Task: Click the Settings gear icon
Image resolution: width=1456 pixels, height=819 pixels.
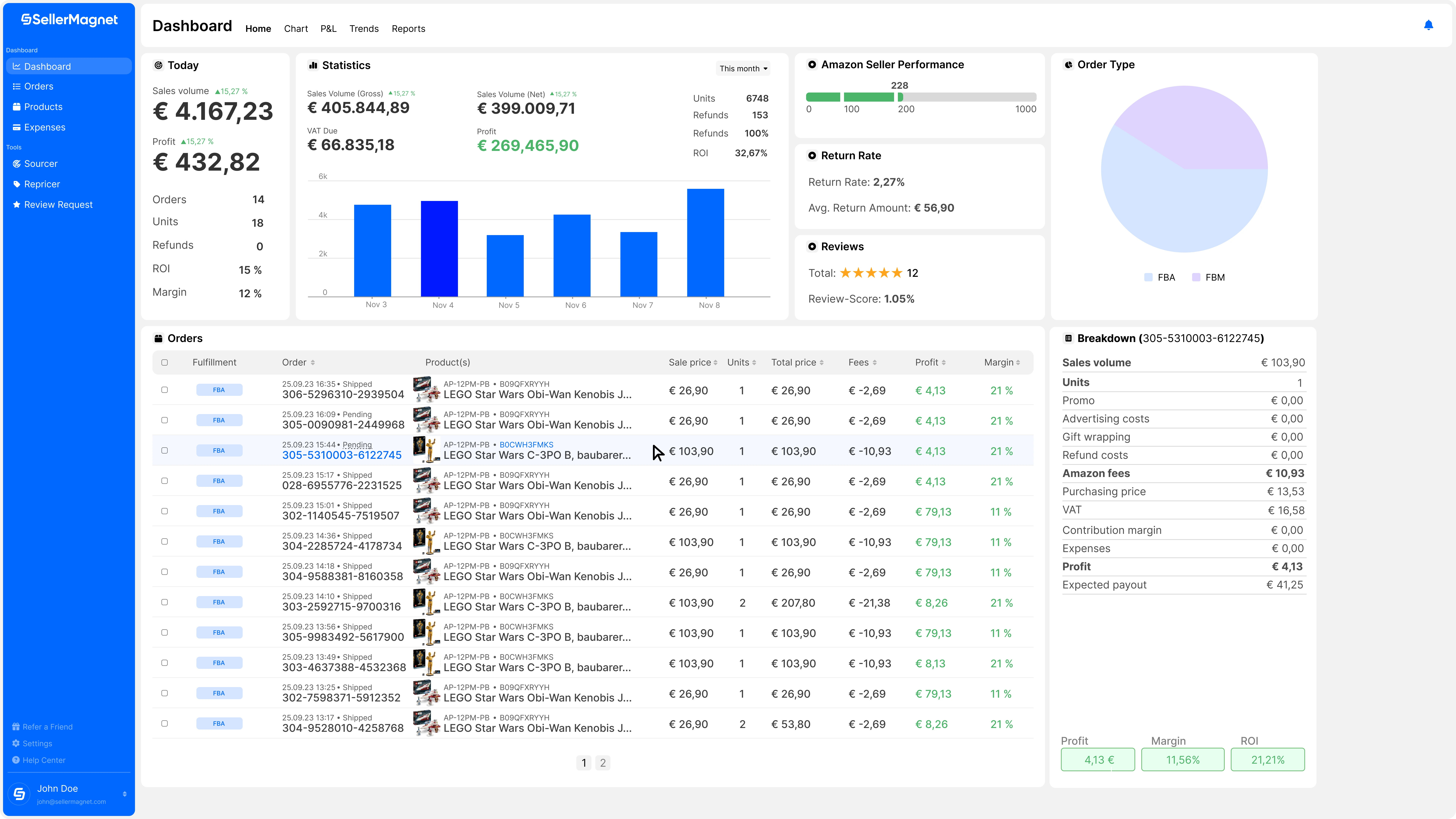Action: pos(16,743)
